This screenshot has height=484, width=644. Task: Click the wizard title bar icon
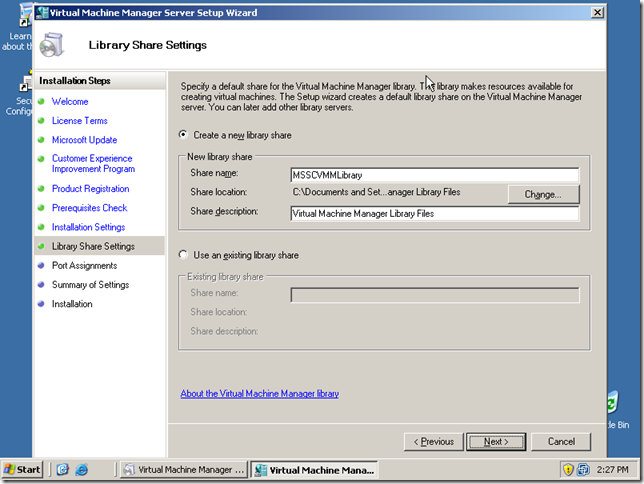tap(42, 13)
